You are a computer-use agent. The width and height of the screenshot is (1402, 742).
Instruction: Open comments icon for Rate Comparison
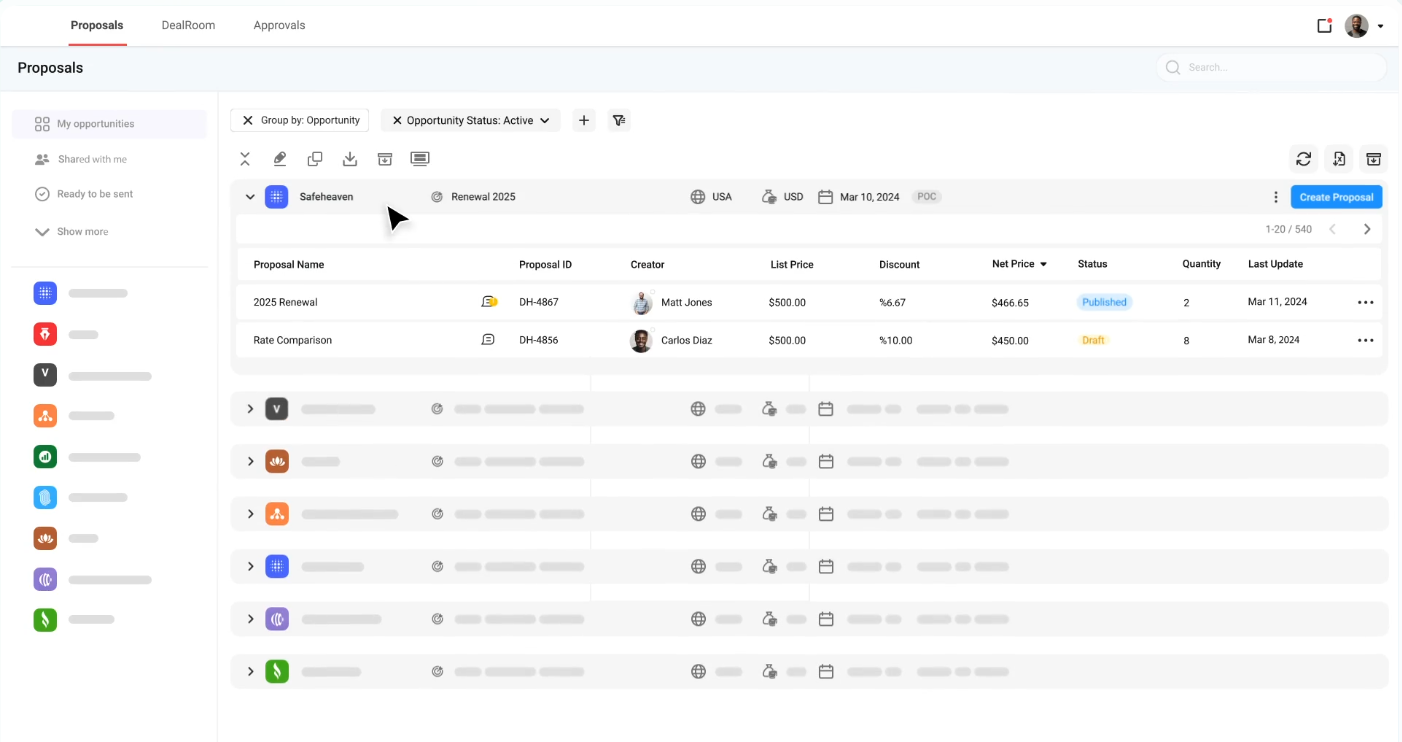point(488,340)
